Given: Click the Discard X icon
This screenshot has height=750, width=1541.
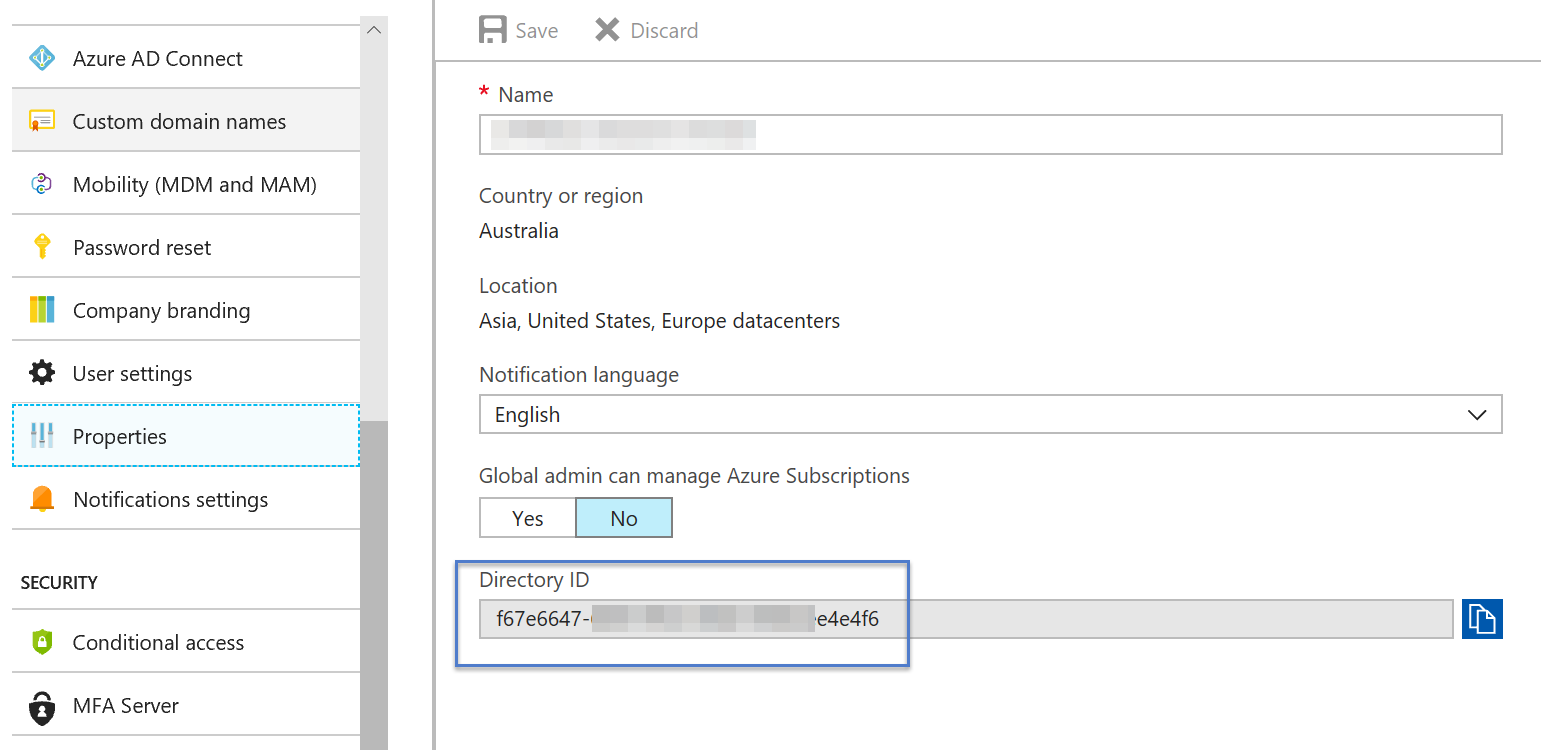Looking at the screenshot, I should coord(607,30).
